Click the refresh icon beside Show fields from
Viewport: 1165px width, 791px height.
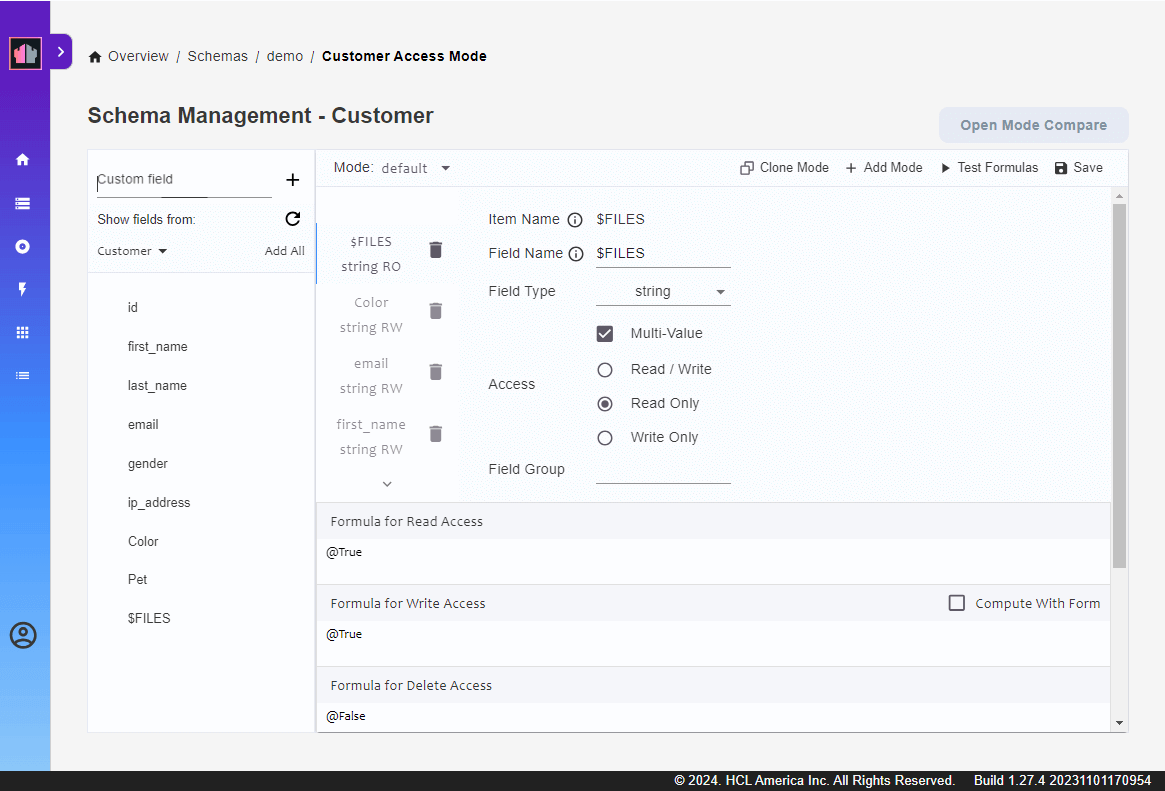click(x=293, y=219)
